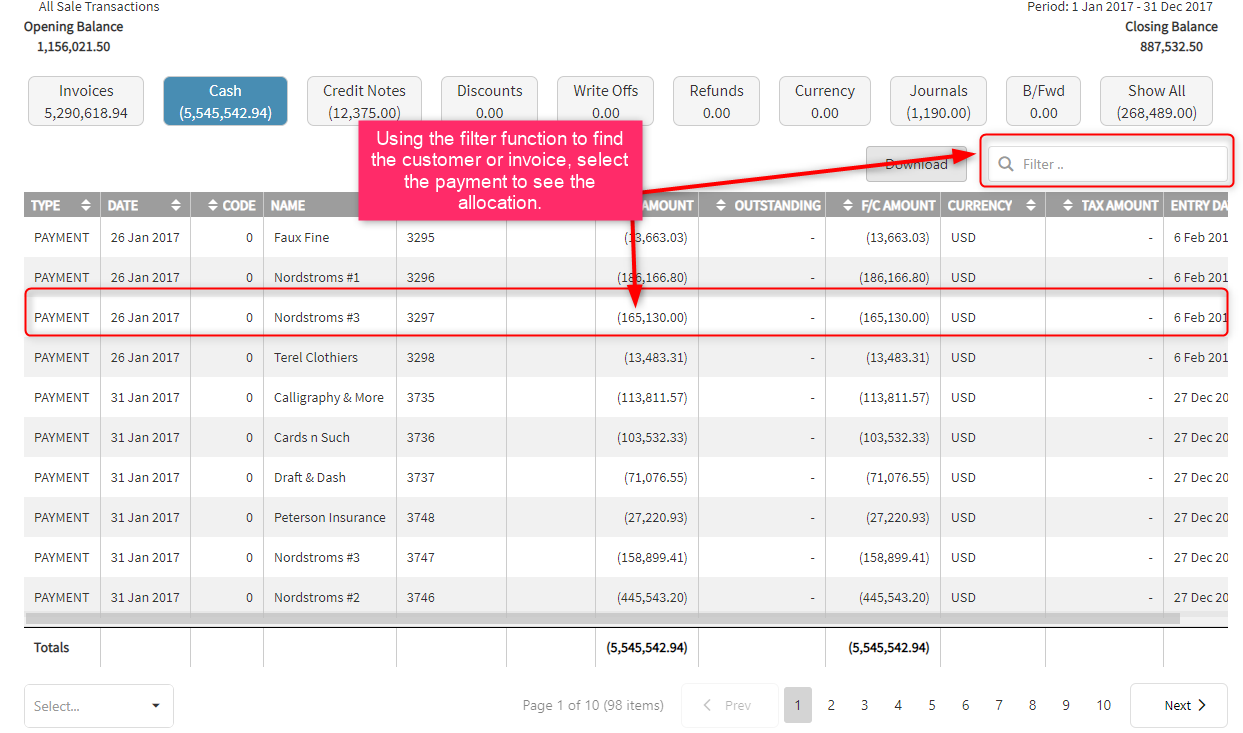
Task: Open the Credit Notes tab
Action: tap(364, 101)
